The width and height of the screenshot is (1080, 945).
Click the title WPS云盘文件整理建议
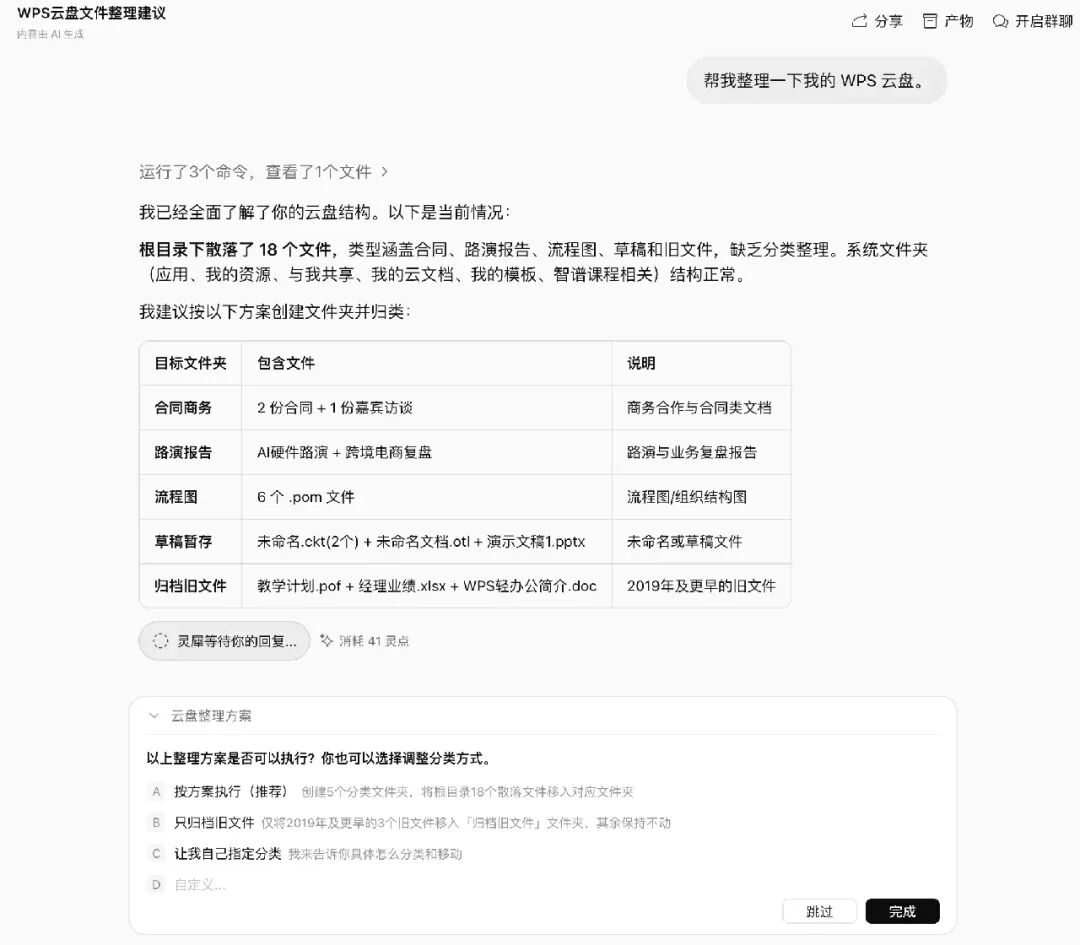(x=92, y=13)
